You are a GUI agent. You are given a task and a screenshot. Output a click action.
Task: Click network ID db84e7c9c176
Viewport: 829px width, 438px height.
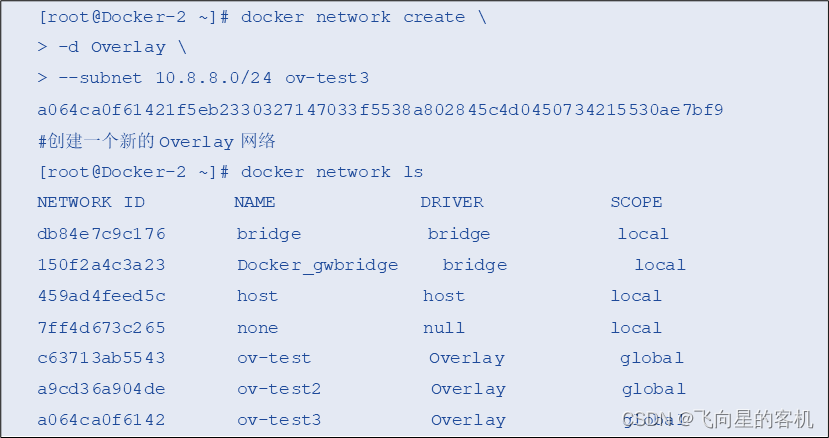coord(102,234)
